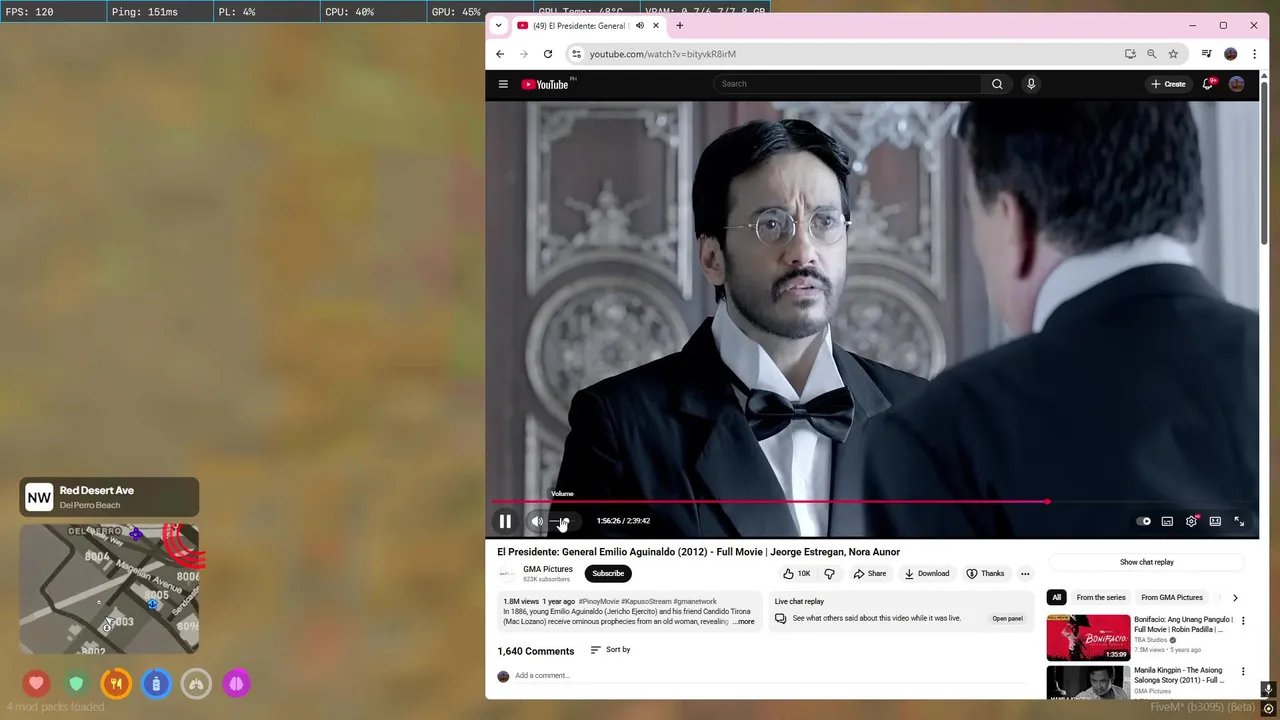Start voice search with the microphone icon
Viewport: 1280px width, 720px height.
tap(1031, 84)
